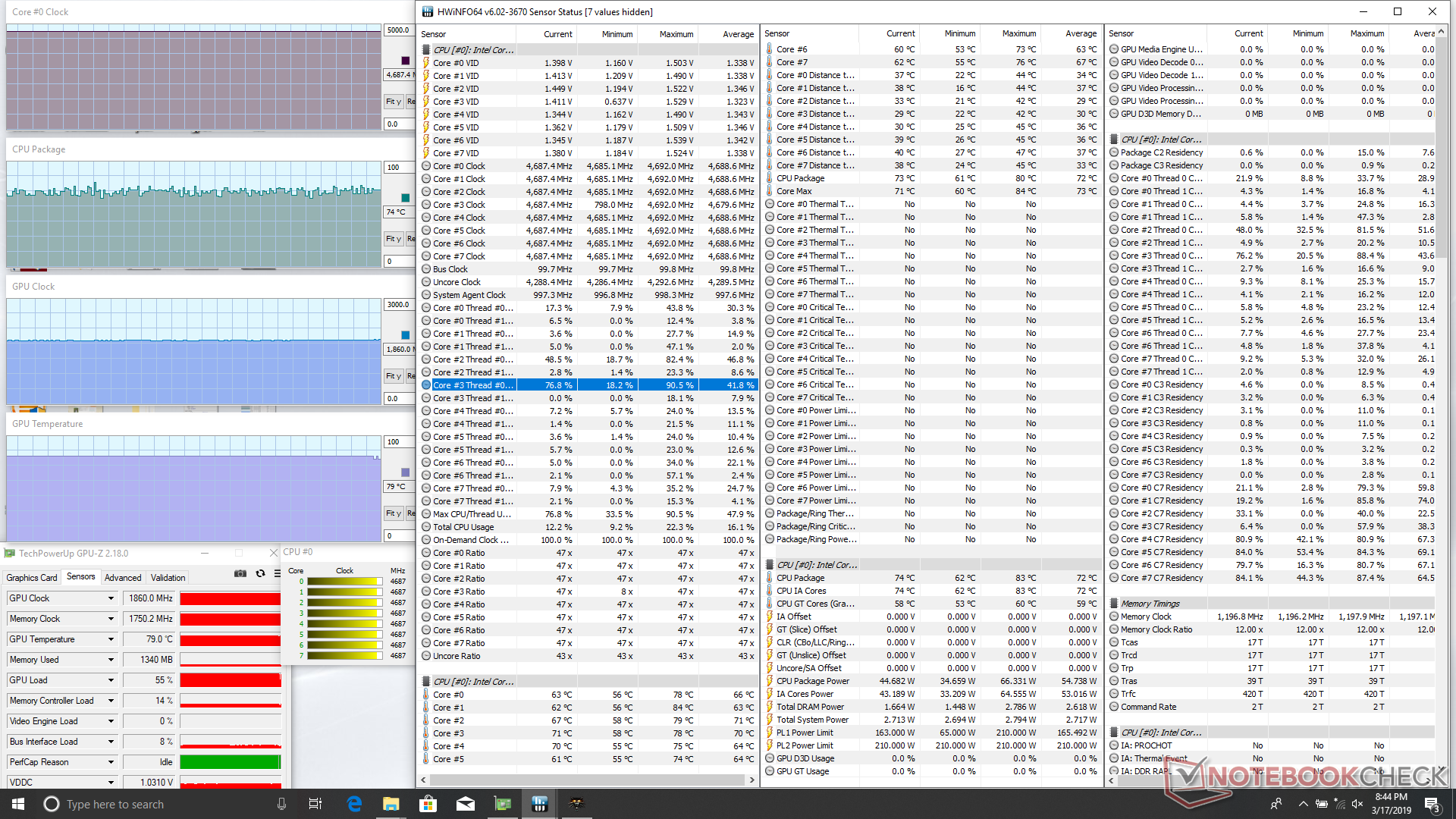Screen dimensions: 1456x819
Task: Click GPU-Z screenshot camera icon
Action: coord(240,574)
